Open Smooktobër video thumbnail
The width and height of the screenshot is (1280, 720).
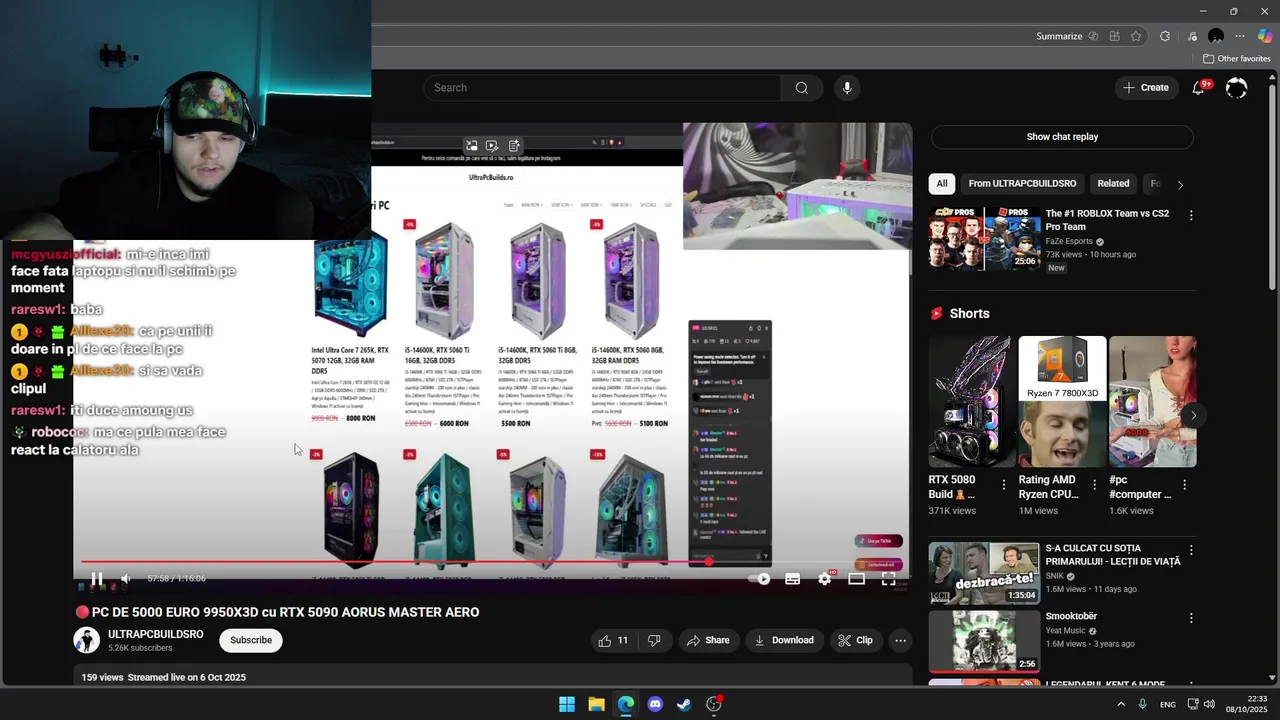pos(984,641)
